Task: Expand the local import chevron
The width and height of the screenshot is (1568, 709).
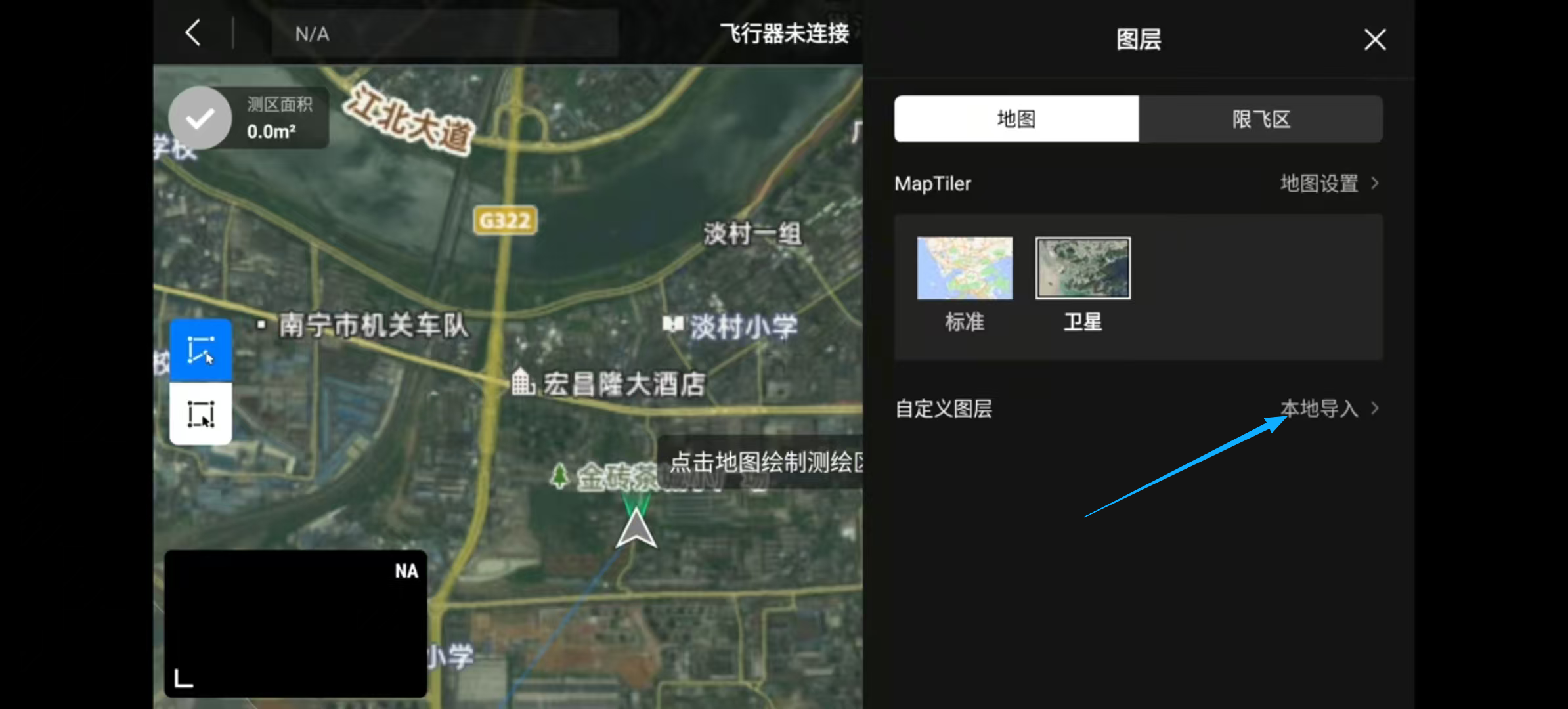Action: [x=1375, y=408]
